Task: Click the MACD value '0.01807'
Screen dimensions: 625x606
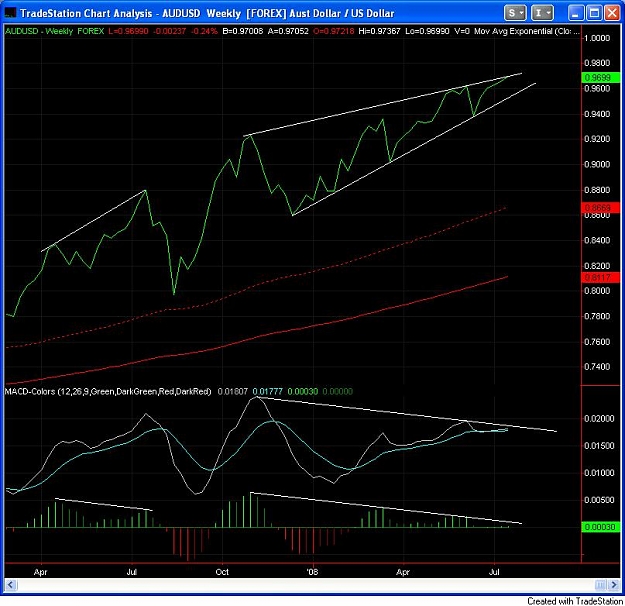Action: (232, 392)
